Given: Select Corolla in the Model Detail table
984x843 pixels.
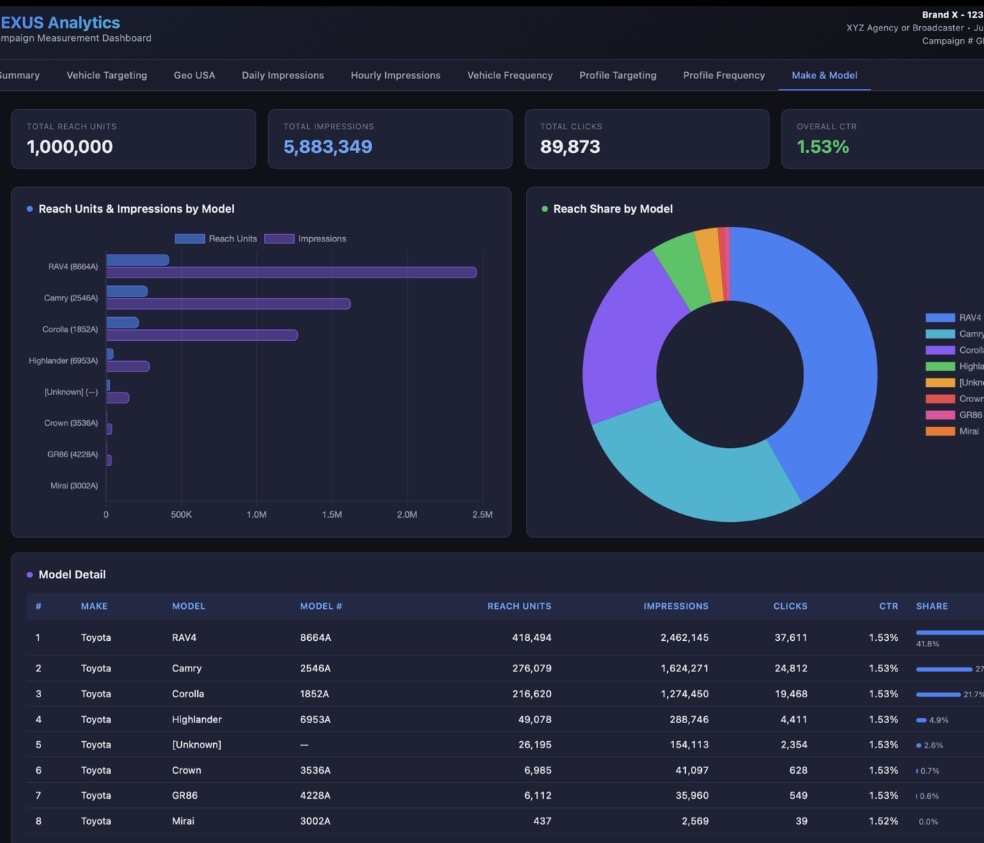Looking at the screenshot, I should [188, 694].
